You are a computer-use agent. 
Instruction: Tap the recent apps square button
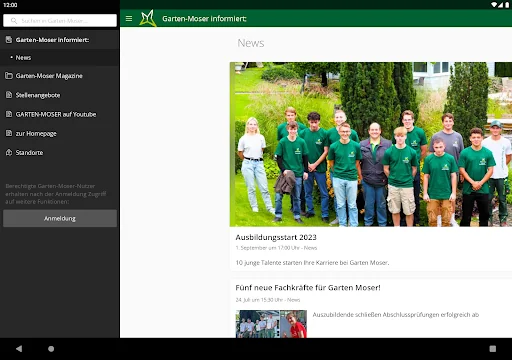pyautogui.click(x=493, y=349)
